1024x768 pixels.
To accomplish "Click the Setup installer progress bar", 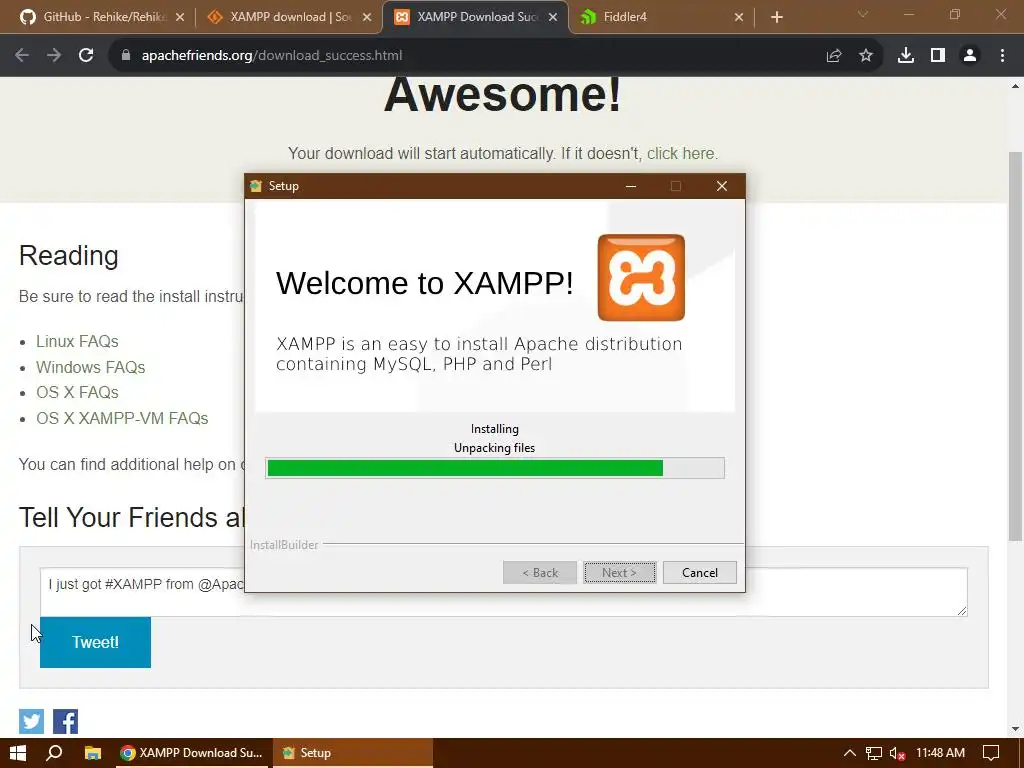I will (x=495, y=468).
